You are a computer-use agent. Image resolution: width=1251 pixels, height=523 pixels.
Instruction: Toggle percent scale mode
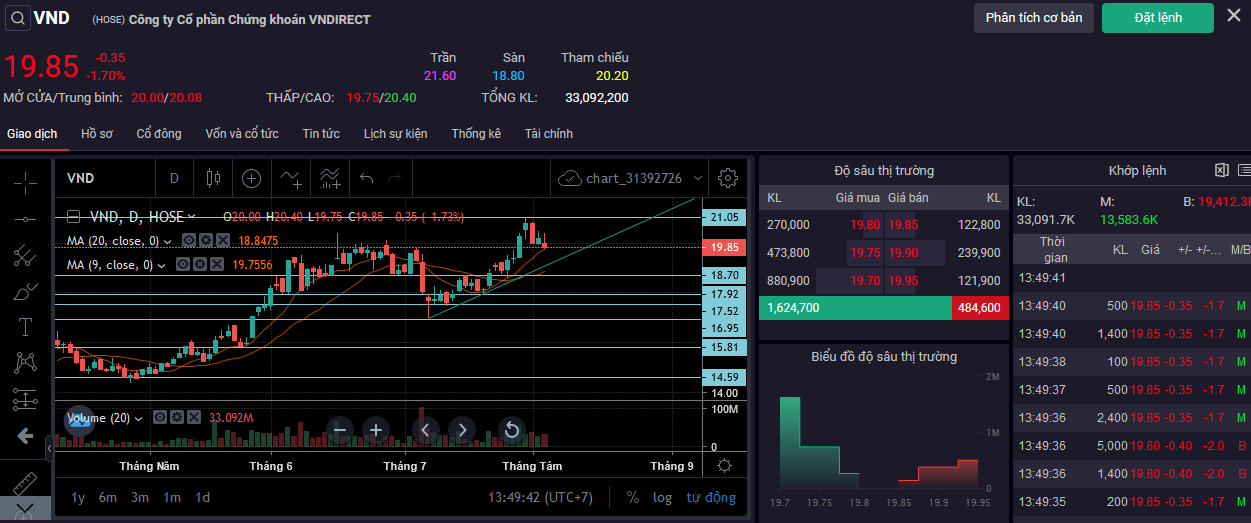click(633, 497)
